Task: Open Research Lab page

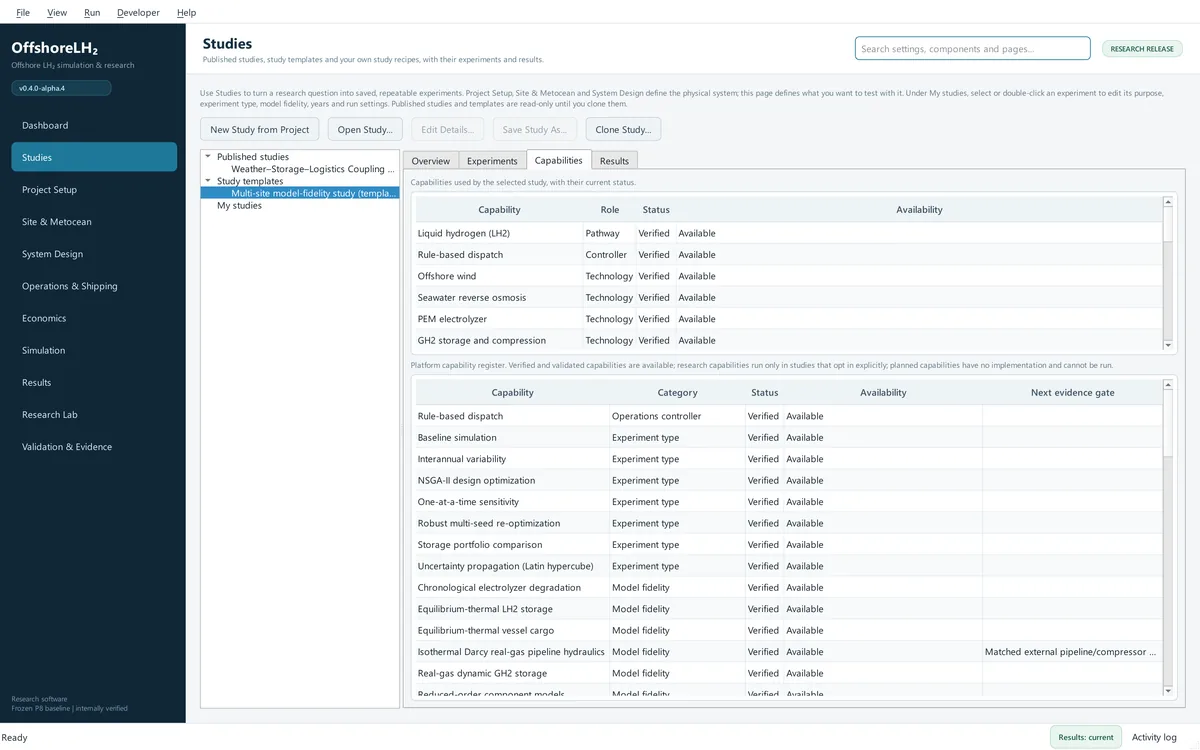Action: pos(94,414)
